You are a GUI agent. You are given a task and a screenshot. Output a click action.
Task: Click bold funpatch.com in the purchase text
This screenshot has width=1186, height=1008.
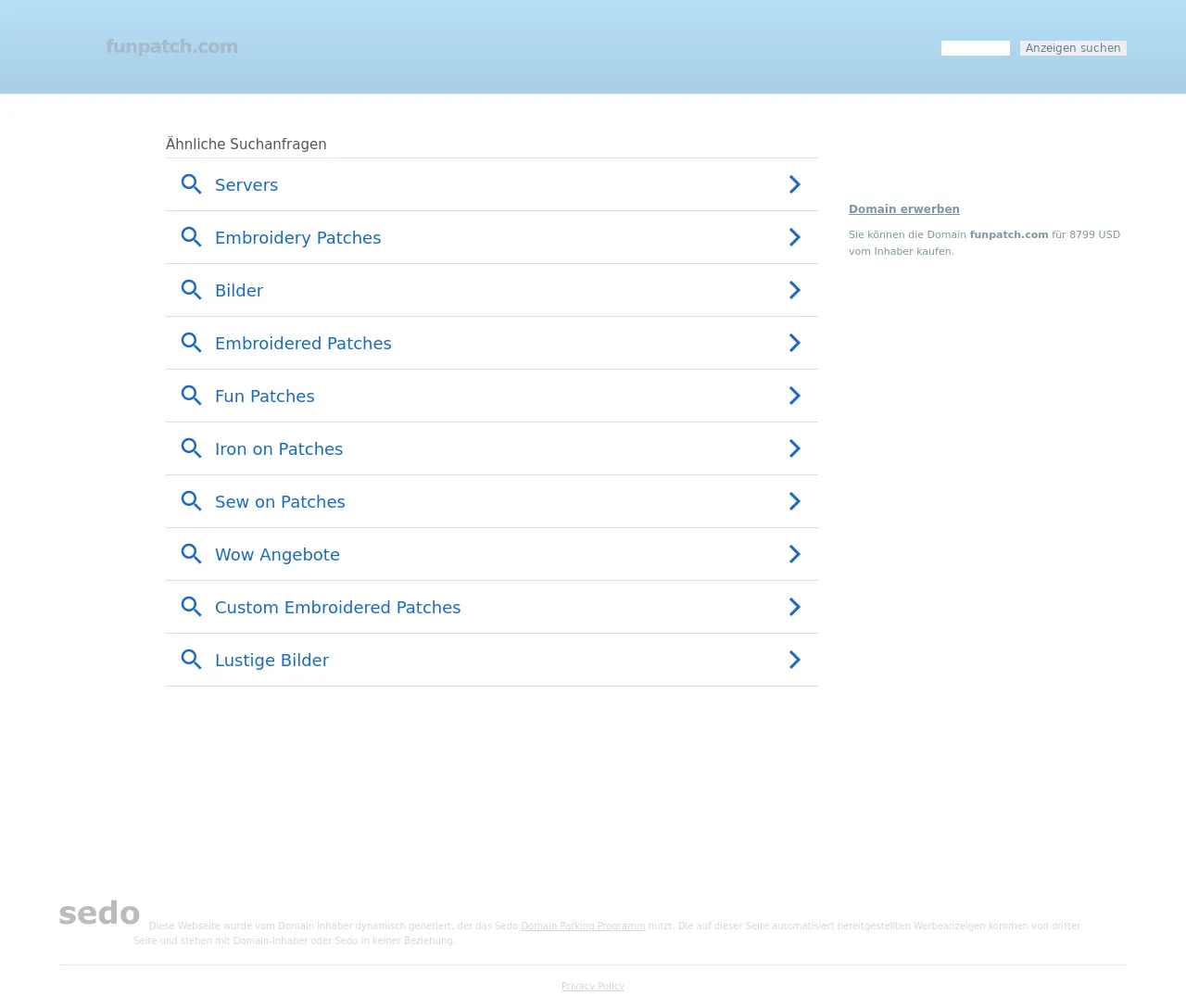click(1009, 234)
